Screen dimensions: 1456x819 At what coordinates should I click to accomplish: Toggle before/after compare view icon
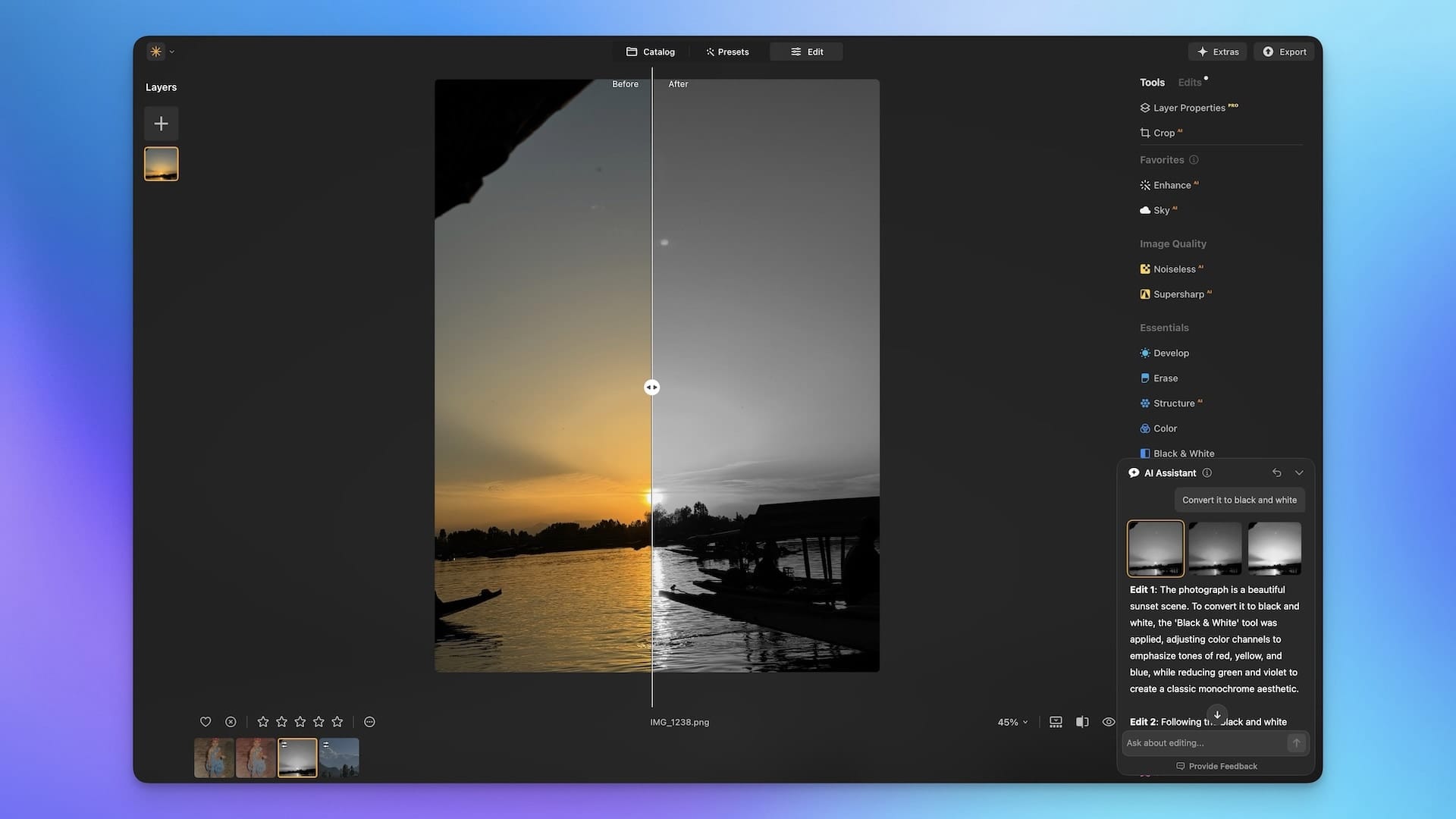click(x=1082, y=722)
